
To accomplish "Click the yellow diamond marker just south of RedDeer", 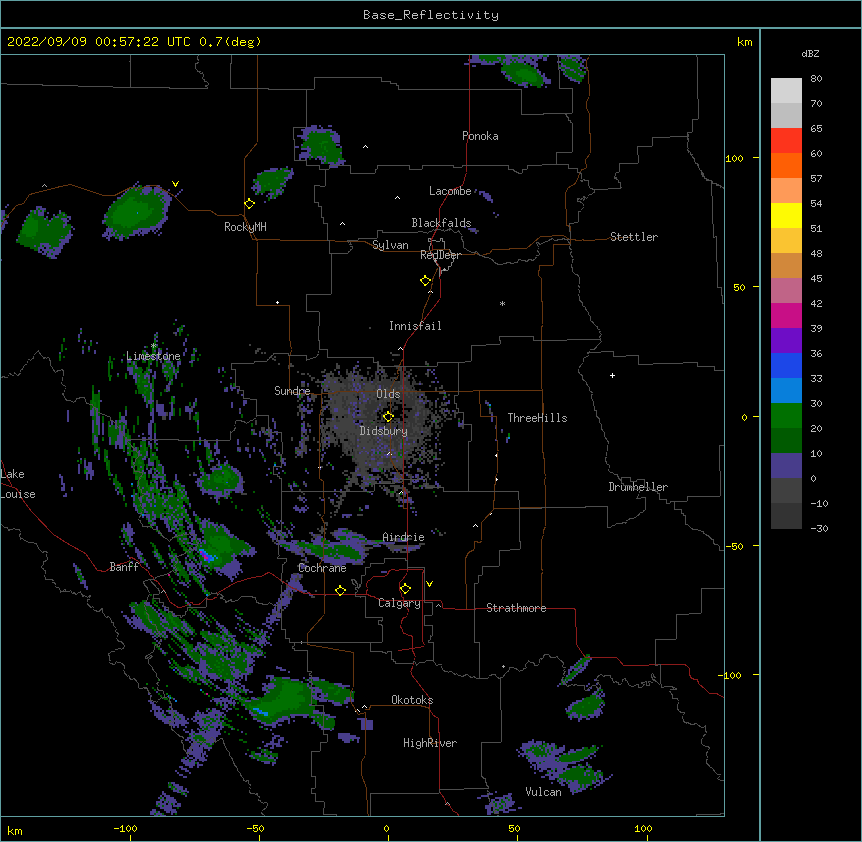I will [426, 281].
